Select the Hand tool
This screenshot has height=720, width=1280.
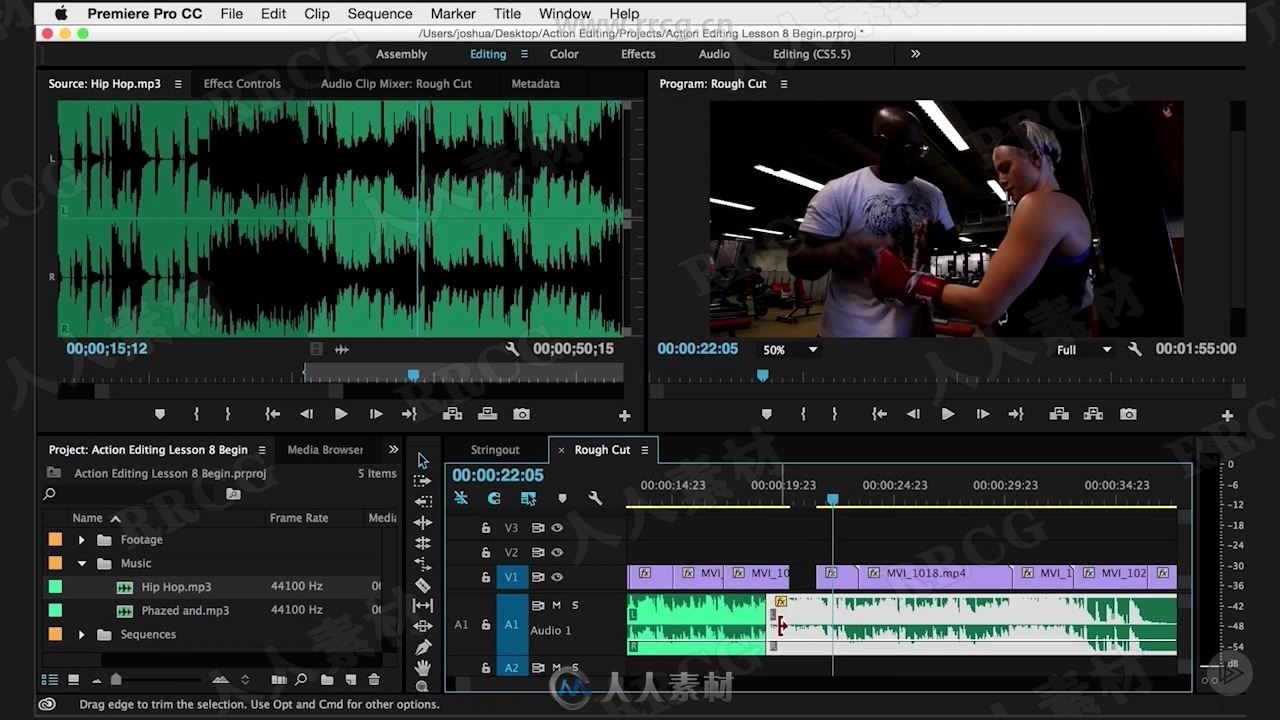coord(423,667)
